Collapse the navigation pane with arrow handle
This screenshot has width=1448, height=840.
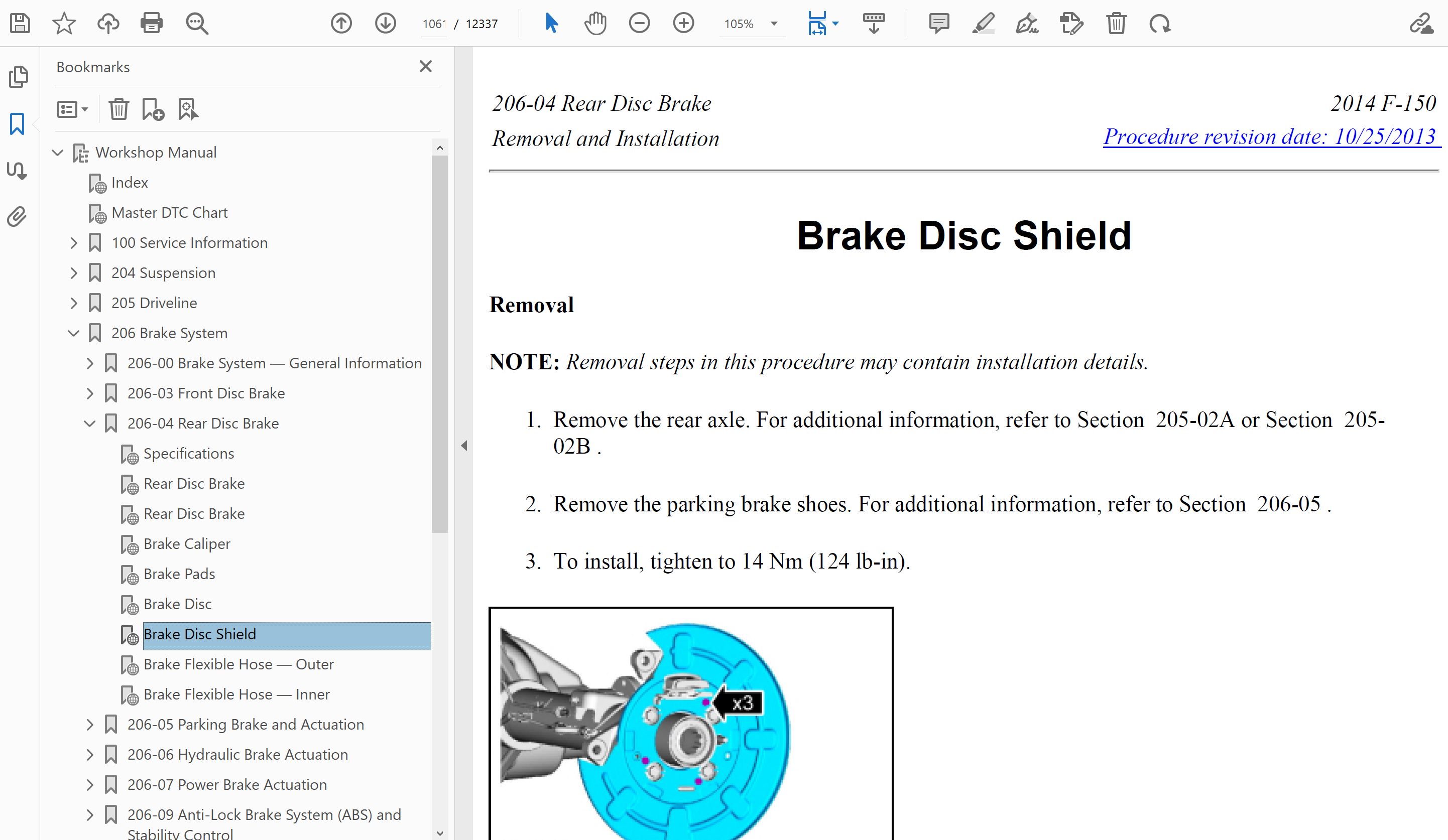pyautogui.click(x=464, y=446)
